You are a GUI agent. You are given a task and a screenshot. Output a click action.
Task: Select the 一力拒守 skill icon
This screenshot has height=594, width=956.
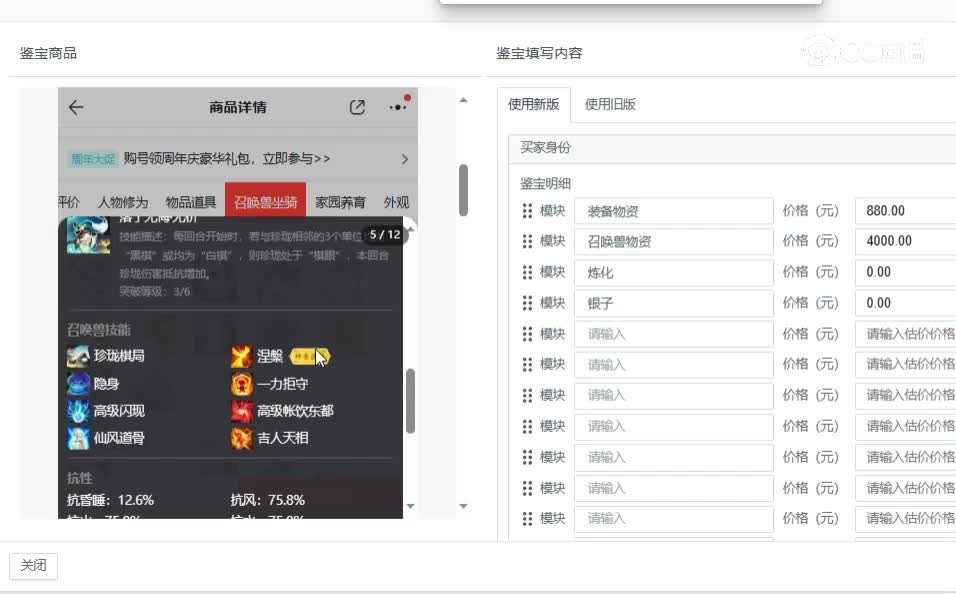pyautogui.click(x=242, y=384)
